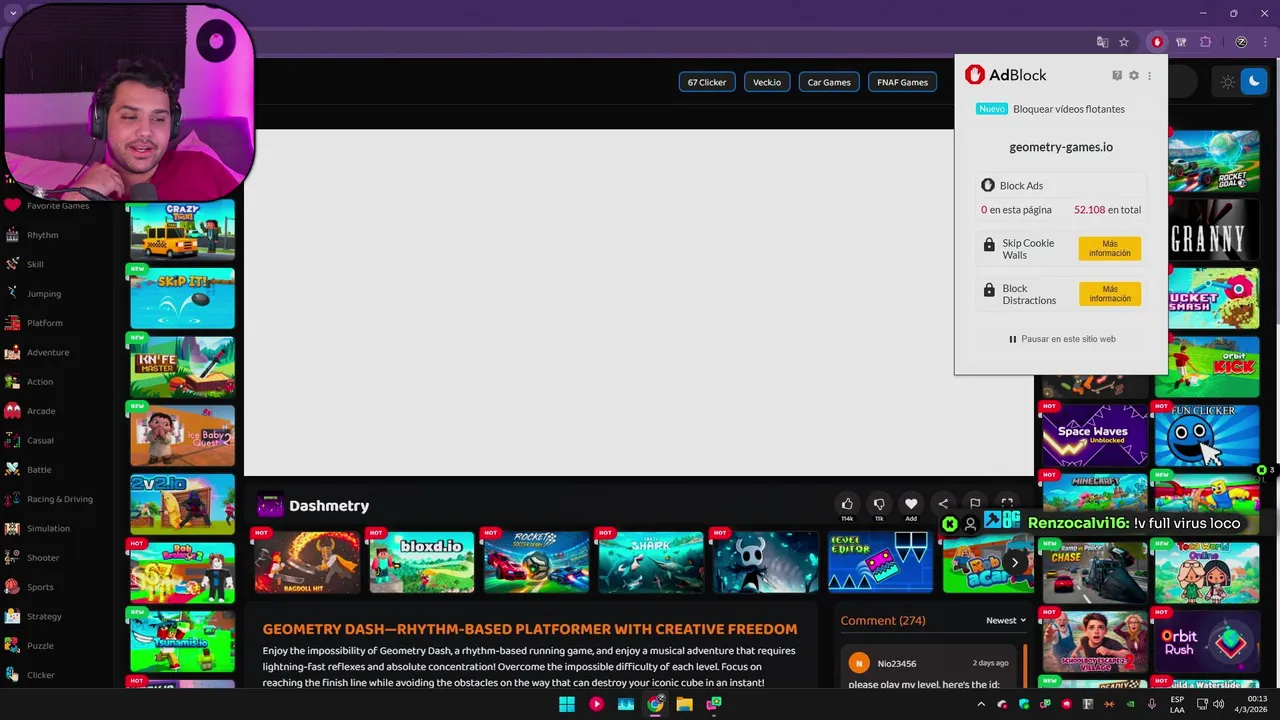The width and height of the screenshot is (1280, 720).
Task: Open Orbit Rush game thumbnail
Action: click(1207, 642)
